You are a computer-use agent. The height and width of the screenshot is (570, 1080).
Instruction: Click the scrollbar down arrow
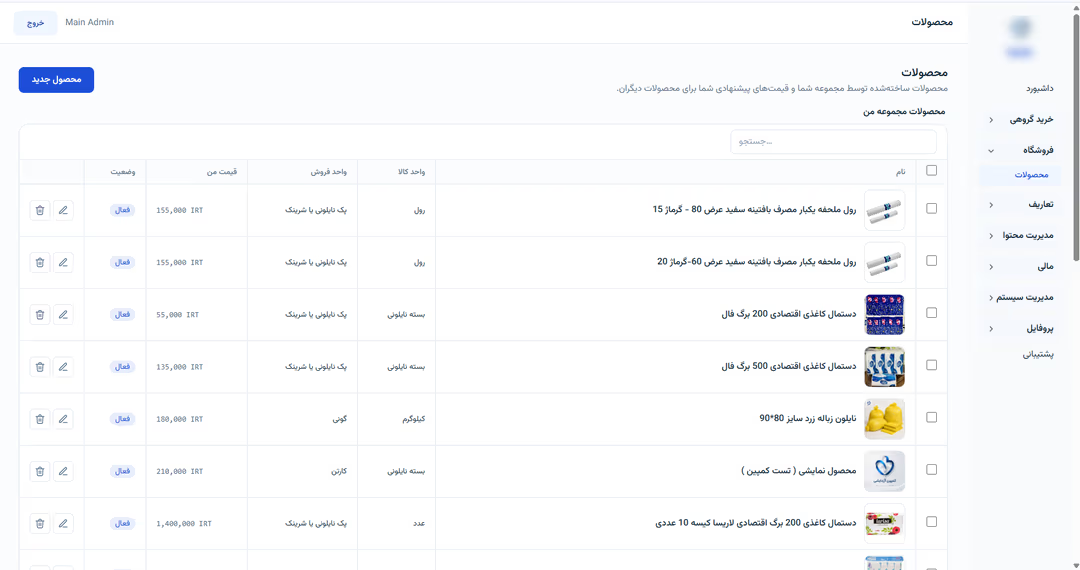pos(1076,565)
